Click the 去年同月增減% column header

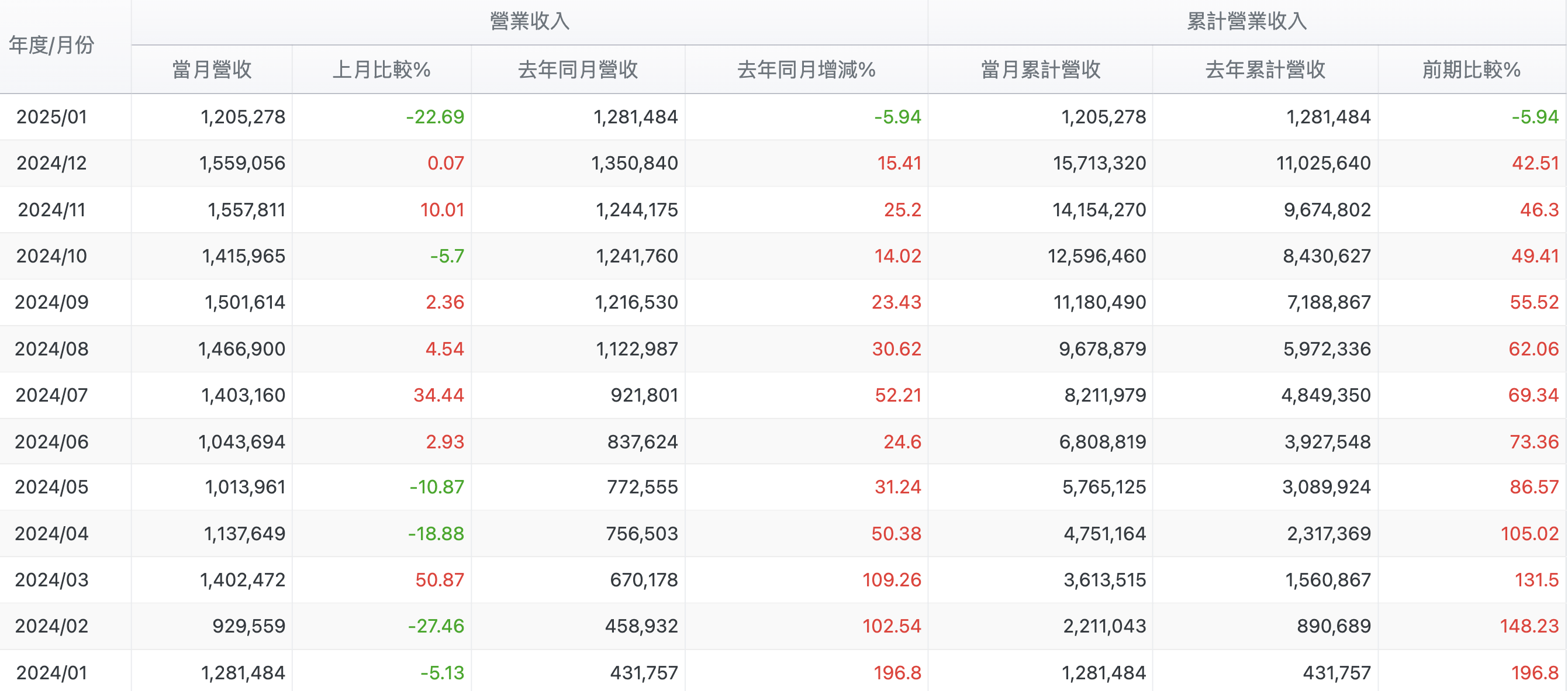point(806,70)
